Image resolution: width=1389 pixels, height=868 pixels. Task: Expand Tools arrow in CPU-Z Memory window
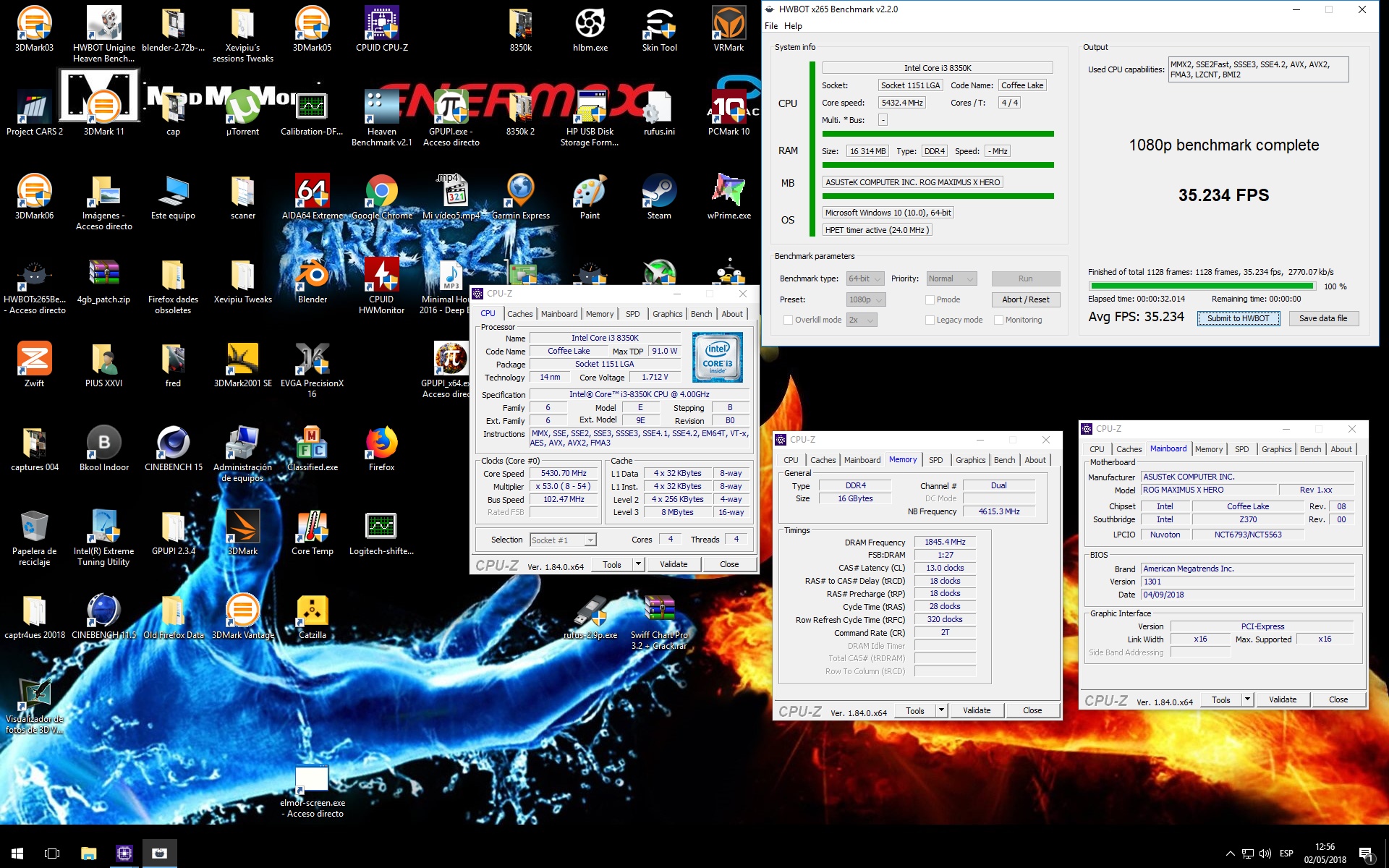point(941,710)
